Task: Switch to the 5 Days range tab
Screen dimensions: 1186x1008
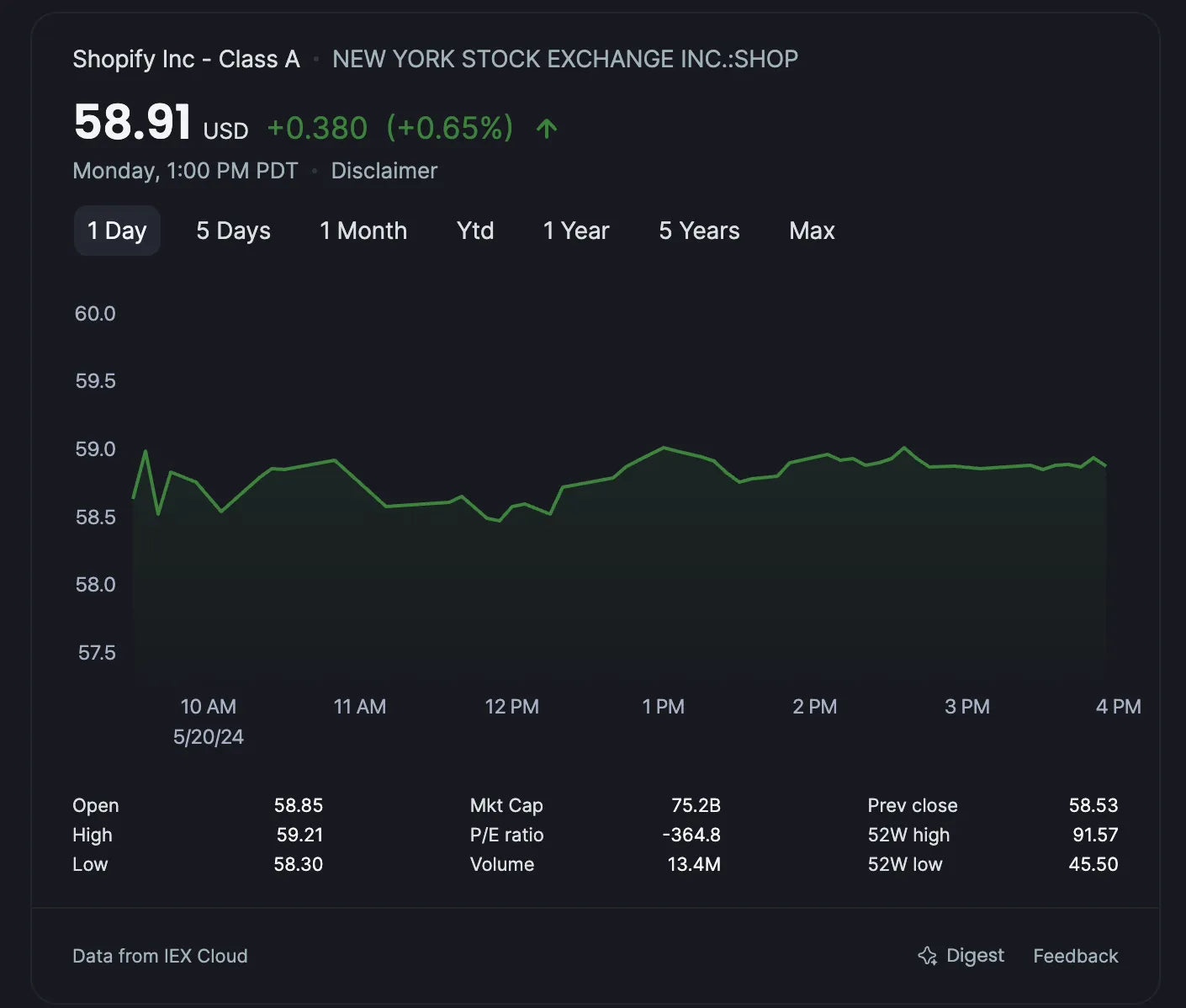Action: [x=233, y=231]
